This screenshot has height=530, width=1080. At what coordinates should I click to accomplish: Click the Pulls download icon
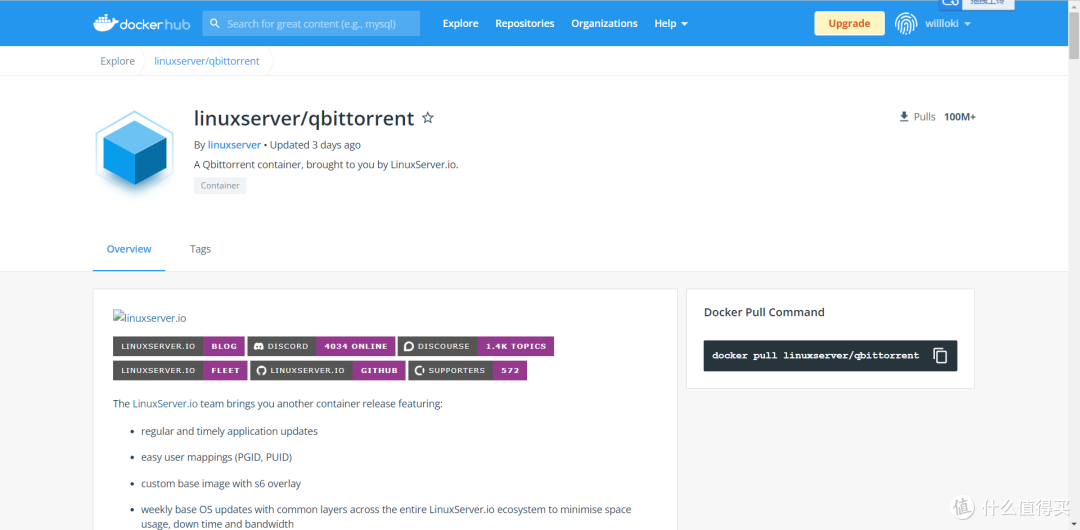click(x=904, y=116)
